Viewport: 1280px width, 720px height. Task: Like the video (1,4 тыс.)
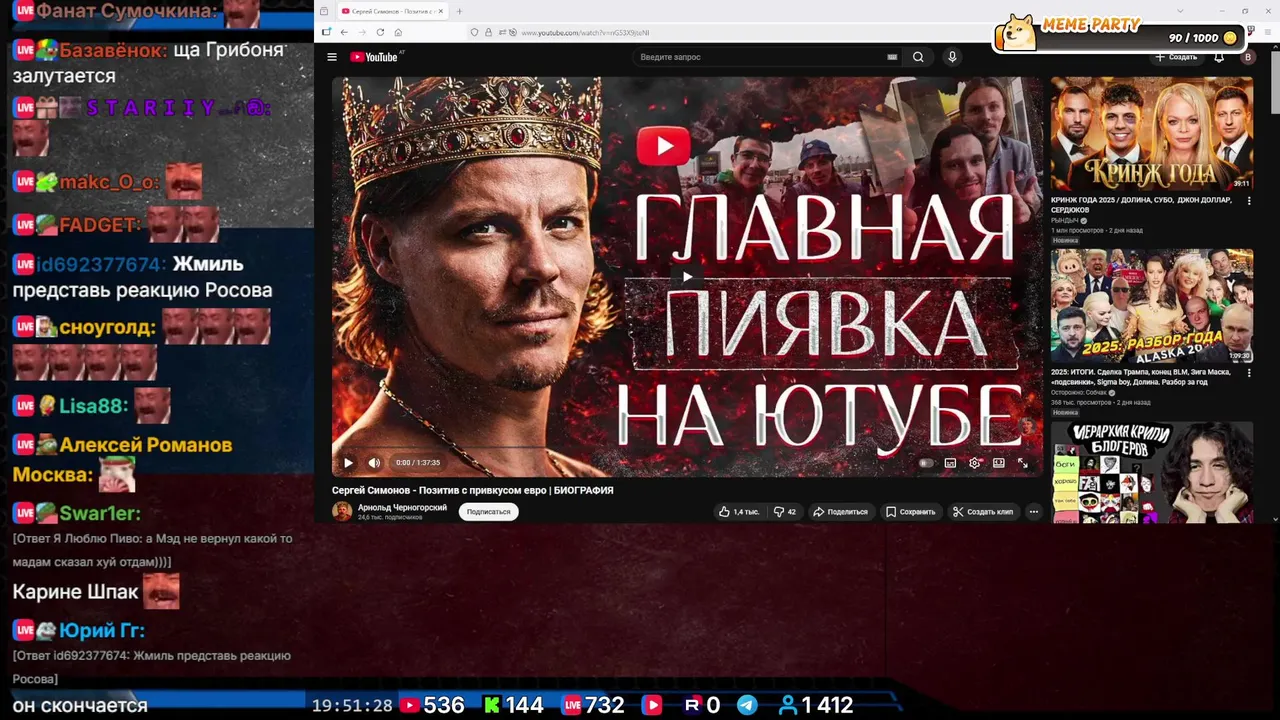pyautogui.click(x=738, y=512)
